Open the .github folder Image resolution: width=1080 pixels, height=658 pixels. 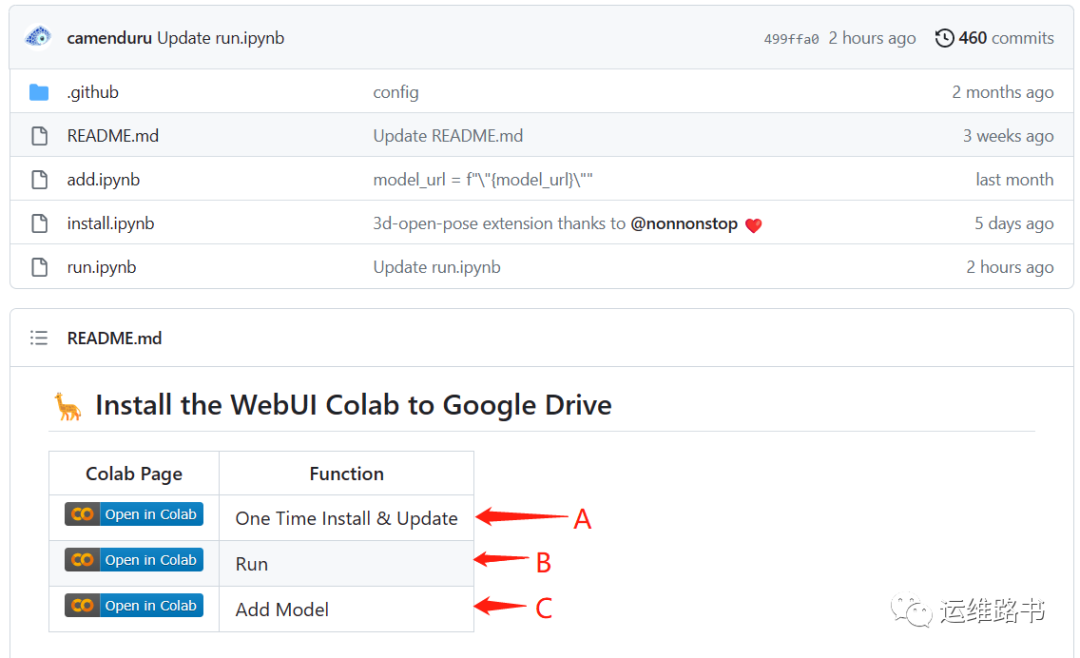point(93,92)
